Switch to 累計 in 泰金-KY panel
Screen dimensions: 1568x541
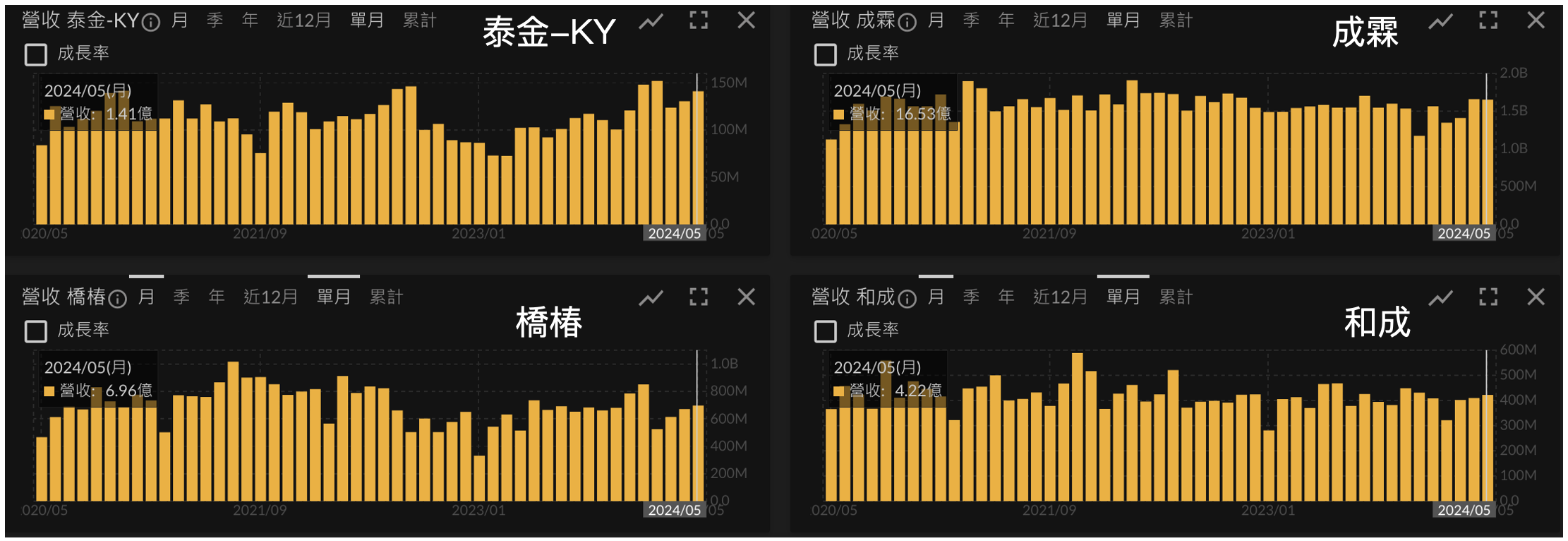point(420,20)
